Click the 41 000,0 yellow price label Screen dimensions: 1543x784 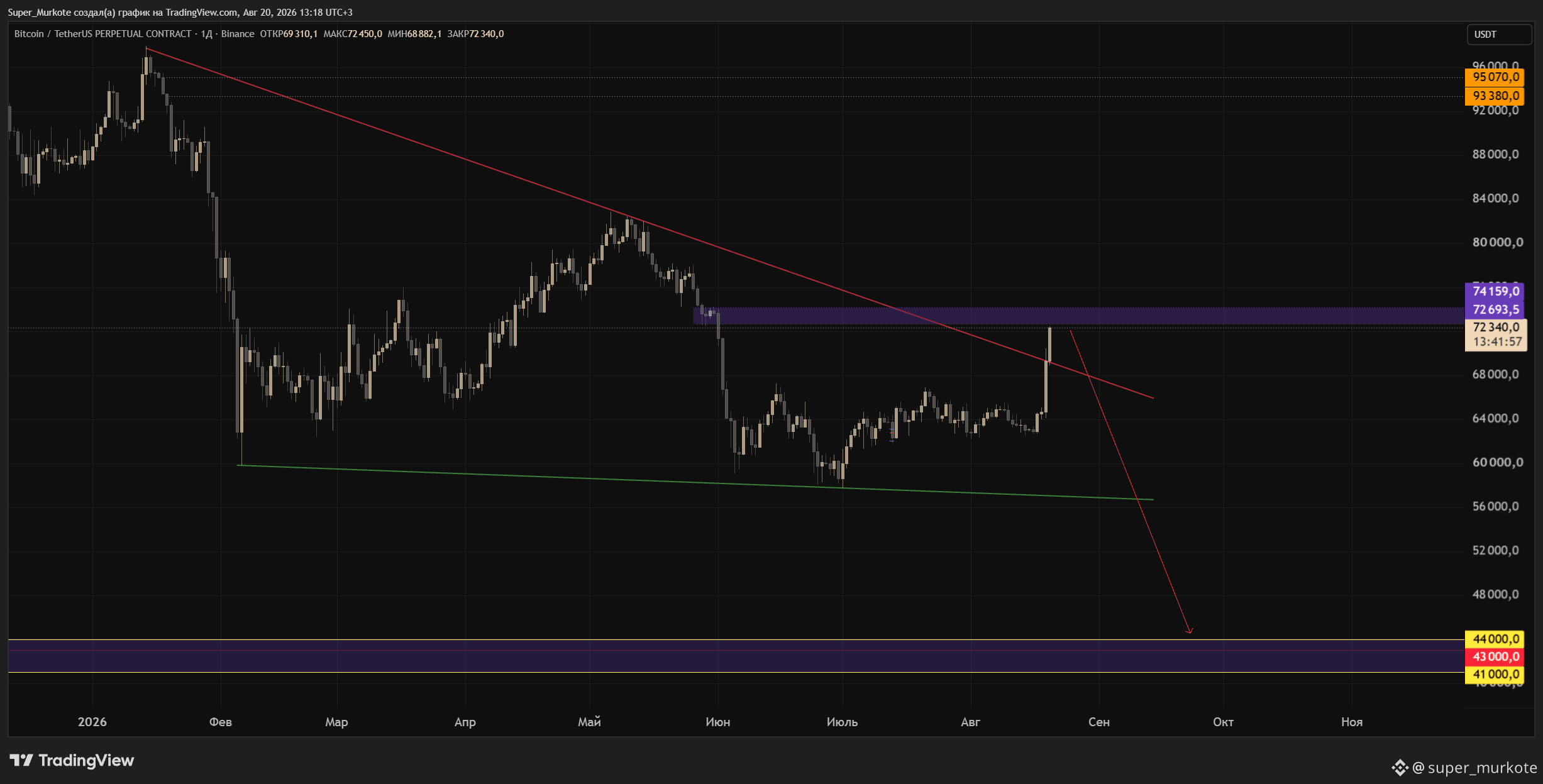1495,674
